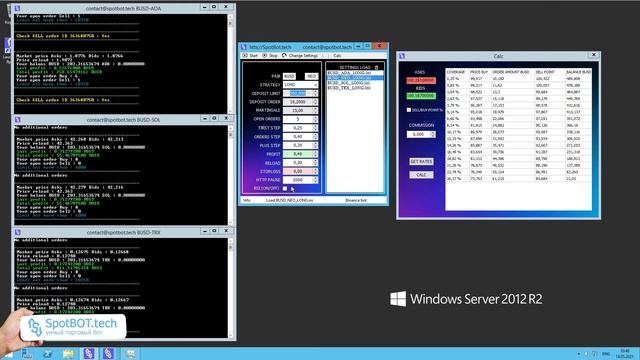The height and width of the screenshot is (360, 640).
Task: Minimize the BUSD-TRX console window
Action: [x=204, y=231]
